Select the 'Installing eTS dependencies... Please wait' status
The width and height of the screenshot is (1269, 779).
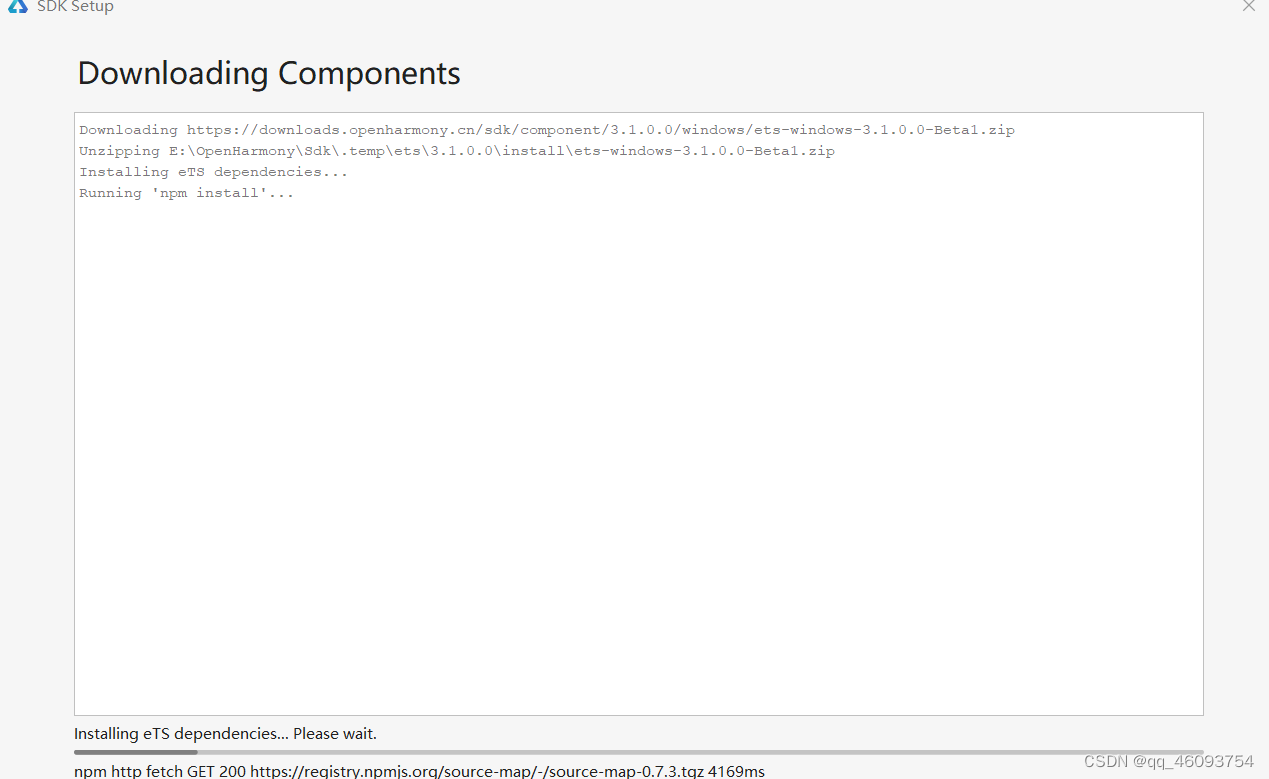tap(225, 733)
